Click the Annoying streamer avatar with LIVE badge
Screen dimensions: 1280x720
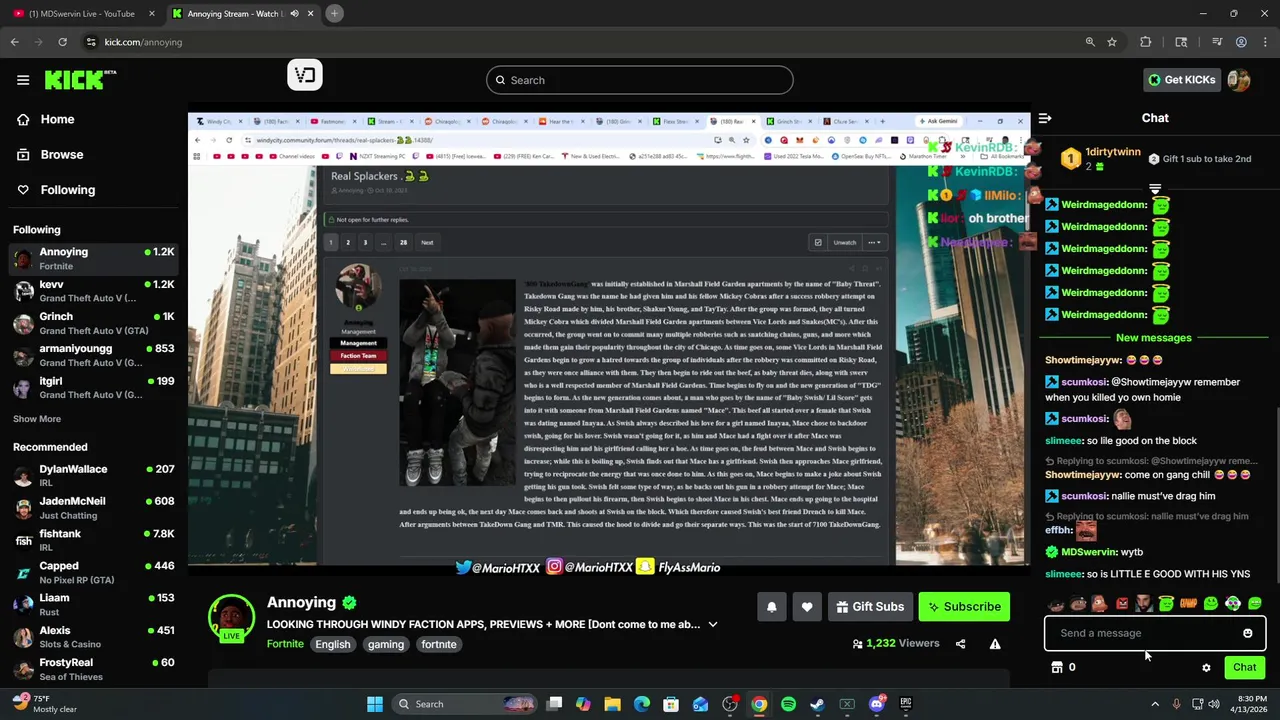(x=231, y=617)
